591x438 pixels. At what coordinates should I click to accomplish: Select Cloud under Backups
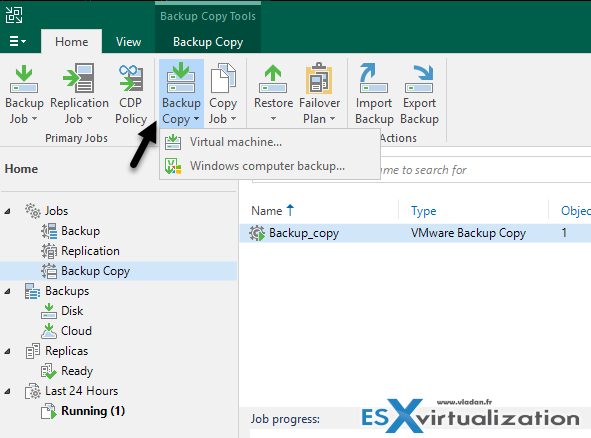[x=76, y=331]
